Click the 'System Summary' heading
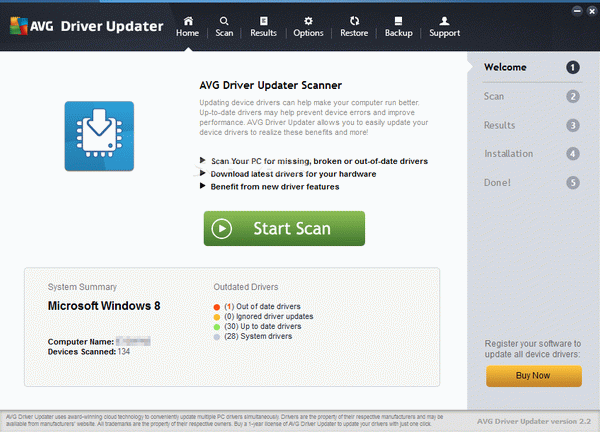600x432 pixels. (82, 287)
